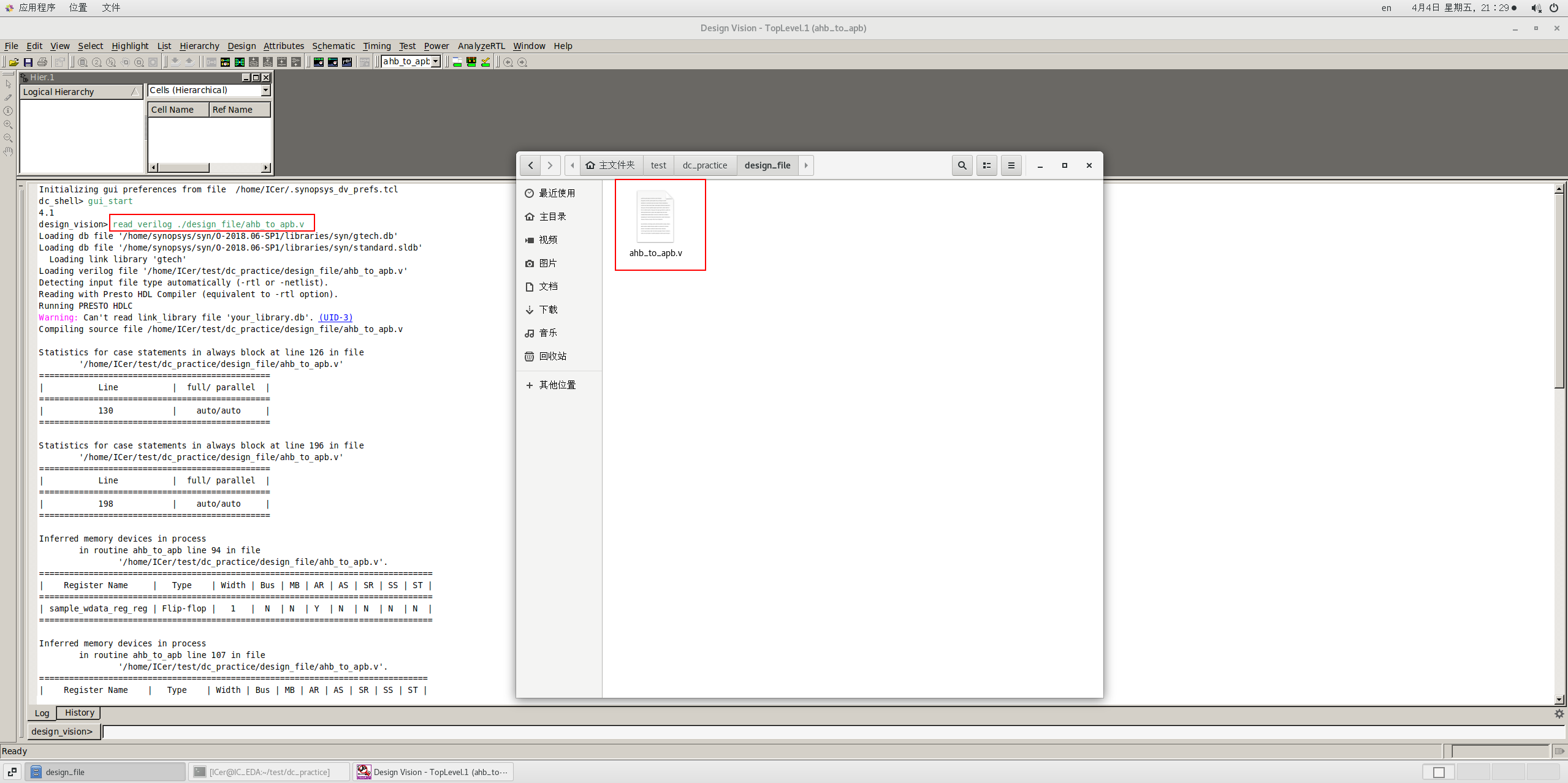
Task: Switch to the History tab
Action: point(79,713)
